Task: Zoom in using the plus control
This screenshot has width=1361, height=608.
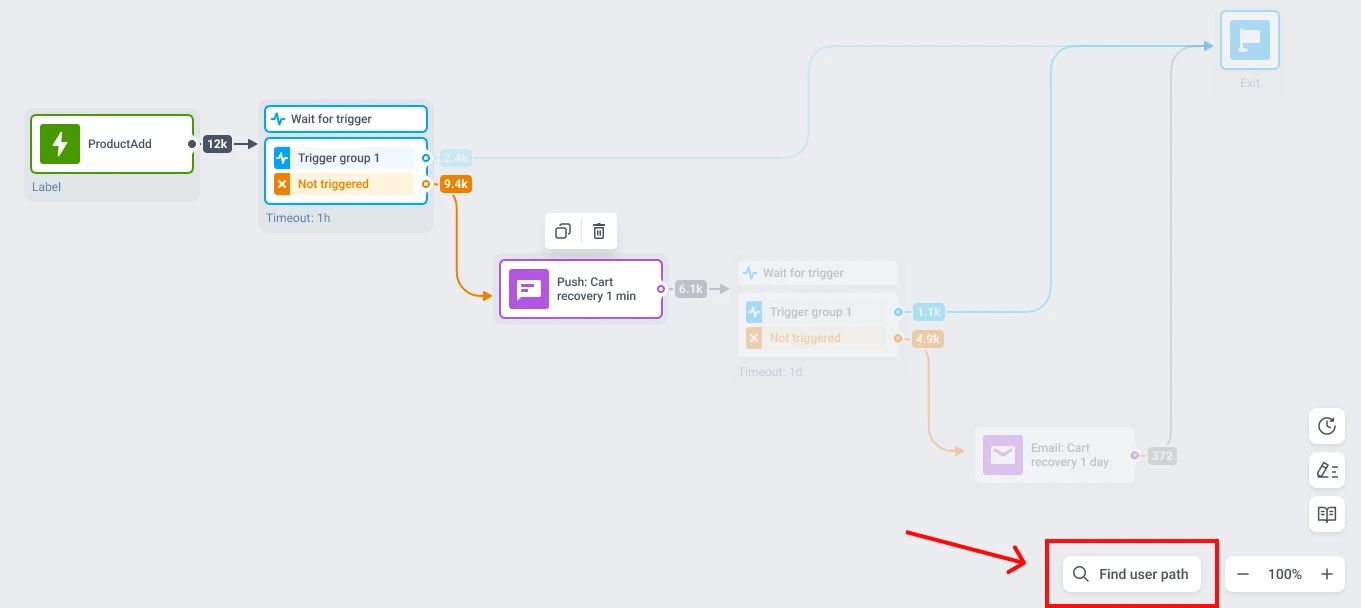Action: tap(1327, 574)
